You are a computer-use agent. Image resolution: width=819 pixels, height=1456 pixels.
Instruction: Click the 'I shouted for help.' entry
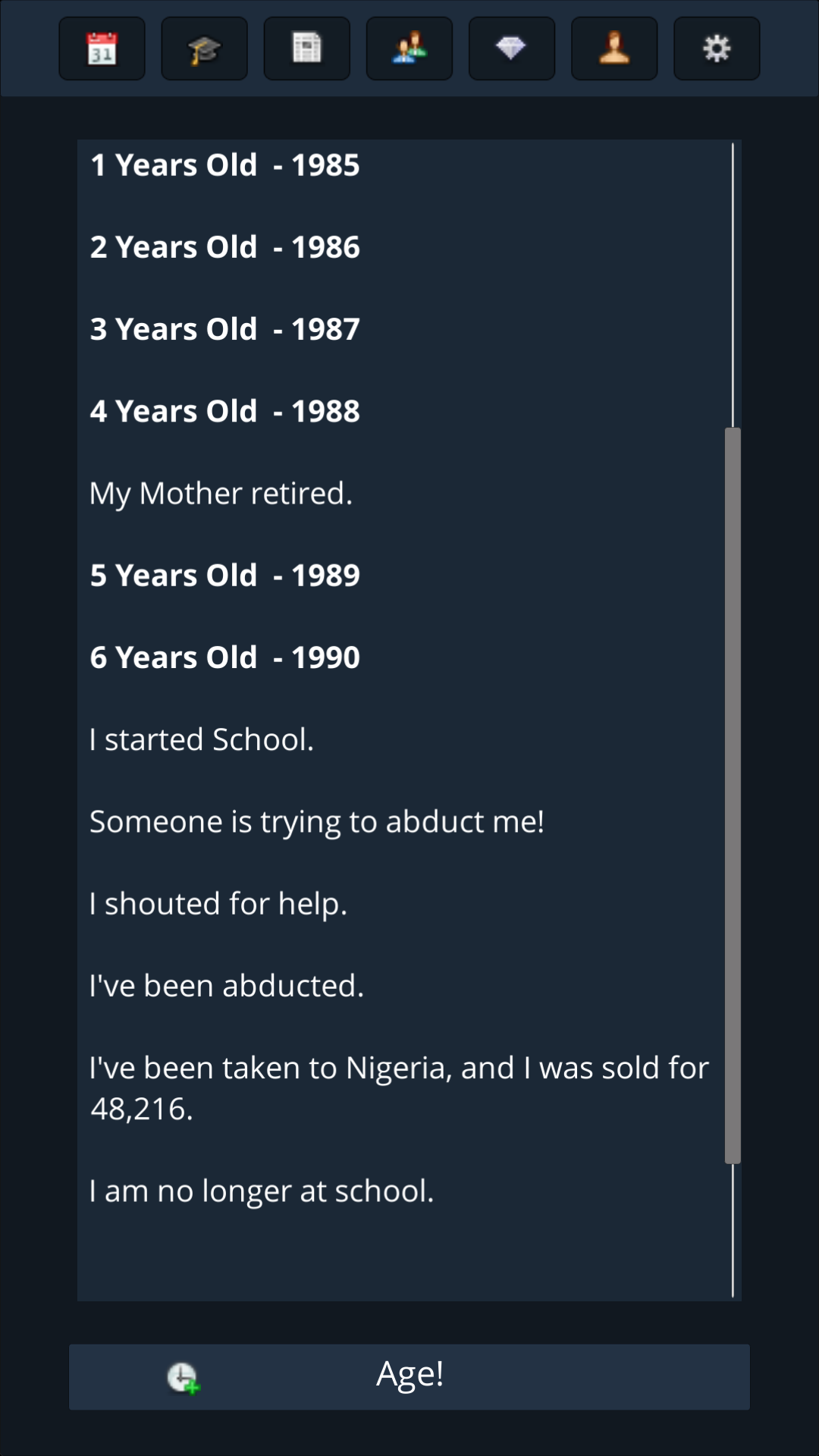coord(218,904)
